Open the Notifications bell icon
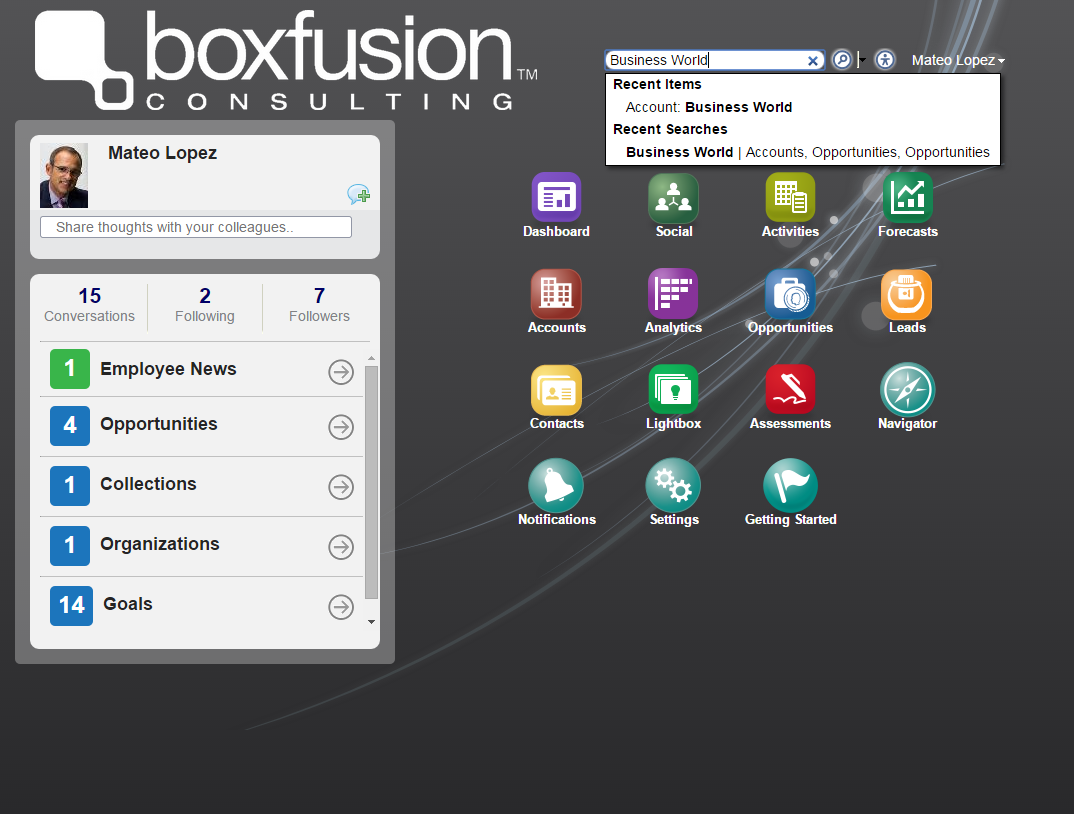Image resolution: width=1074 pixels, height=814 pixels. tap(556, 486)
